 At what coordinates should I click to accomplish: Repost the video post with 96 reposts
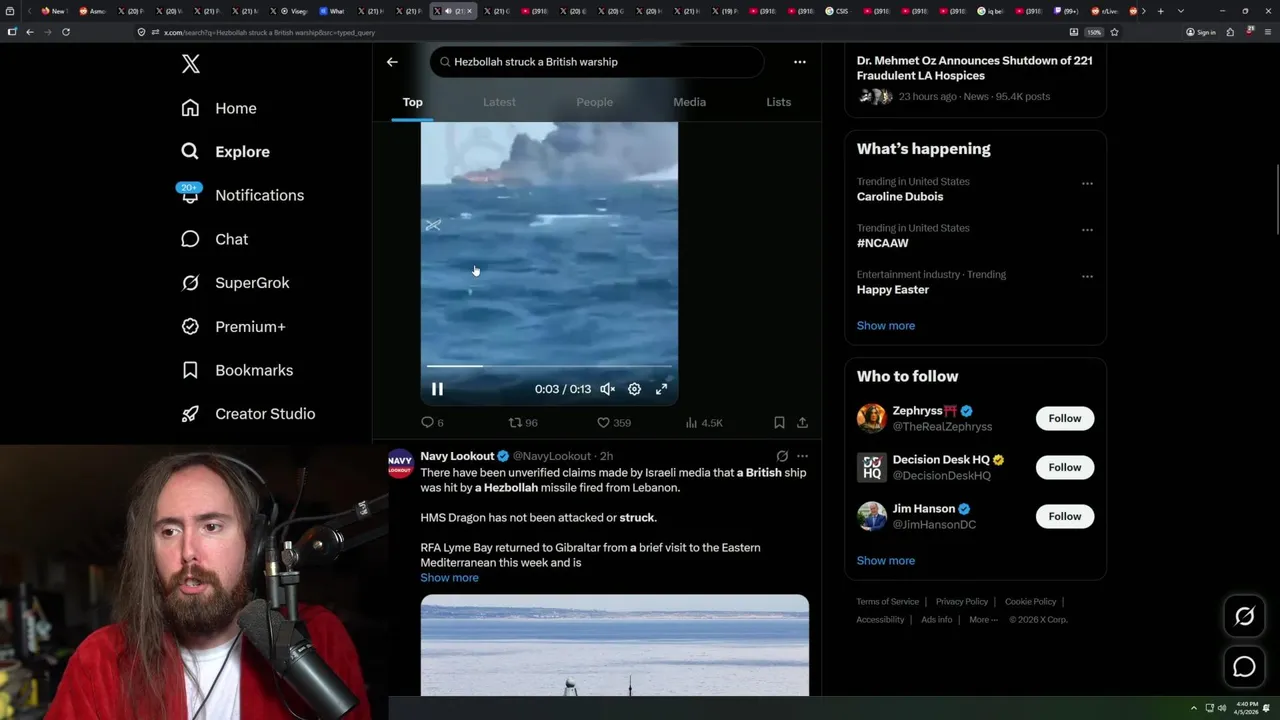coord(523,423)
